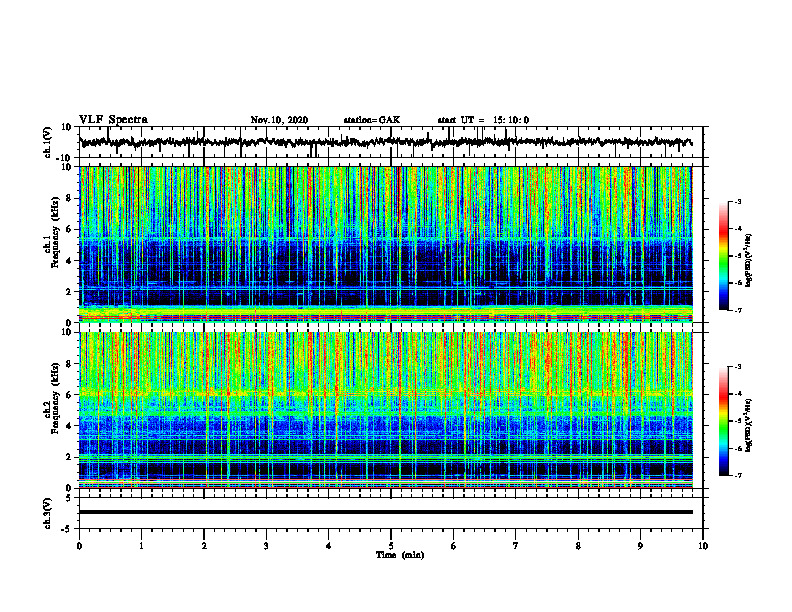Click the "Time (min)" x-axis label
Image resolution: width=792 pixels, height=612 pixels.
[x=400, y=555]
